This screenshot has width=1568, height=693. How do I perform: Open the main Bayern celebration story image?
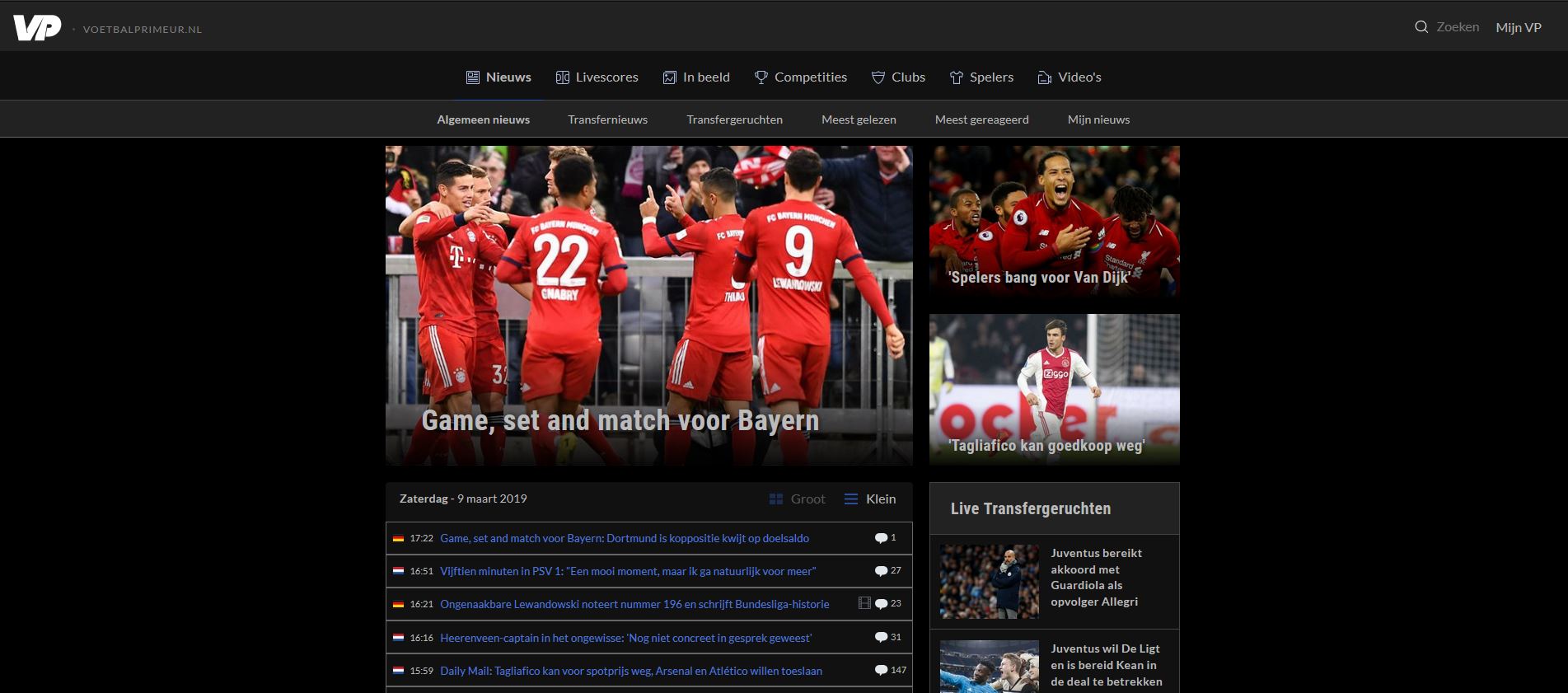pyautogui.click(x=649, y=306)
